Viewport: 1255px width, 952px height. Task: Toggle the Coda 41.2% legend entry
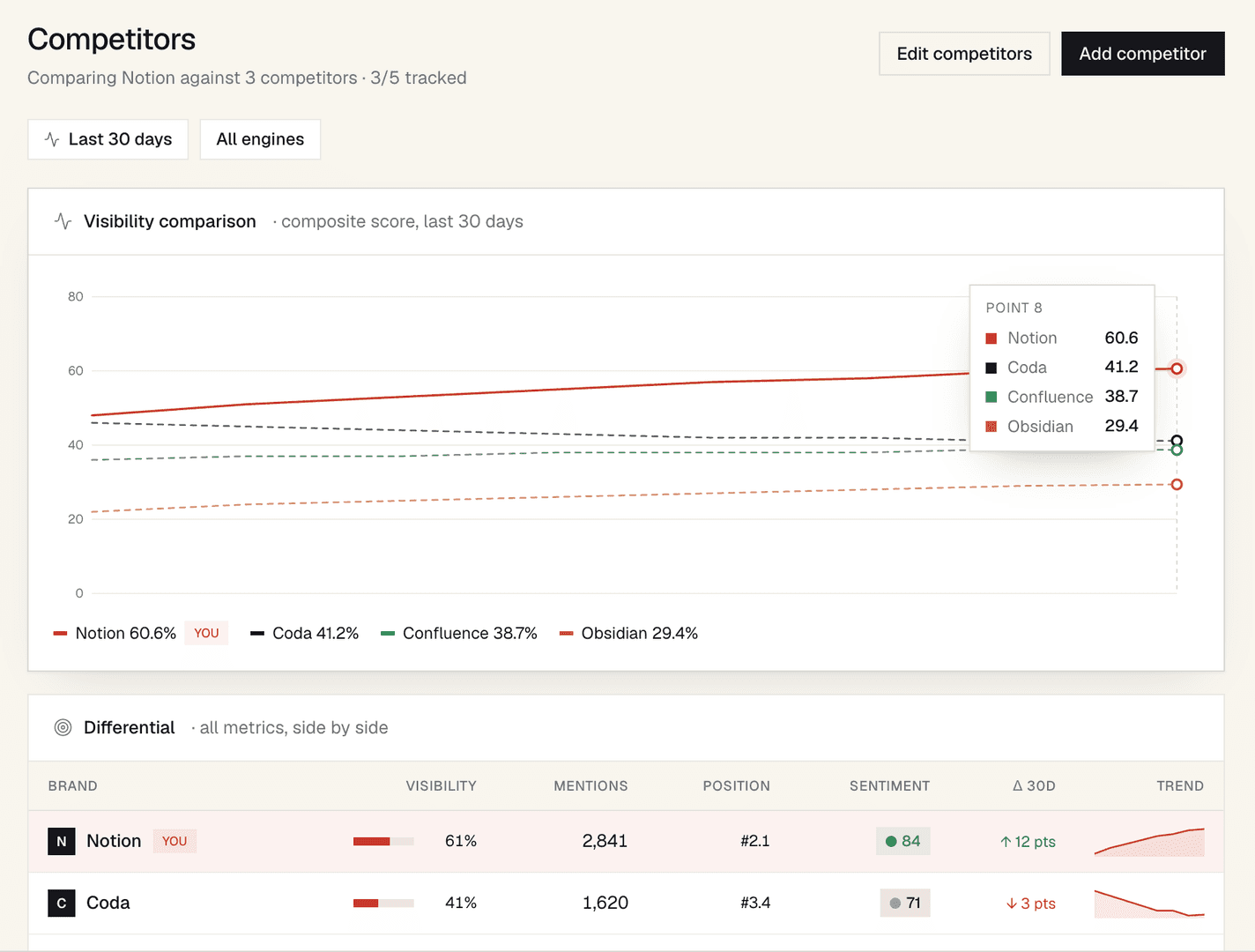tap(304, 633)
